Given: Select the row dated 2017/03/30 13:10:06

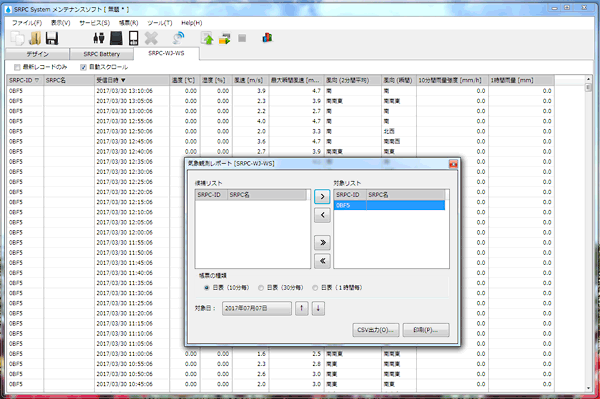Looking at the screenshot, I should pyautogui.click(x=280, y=91).
